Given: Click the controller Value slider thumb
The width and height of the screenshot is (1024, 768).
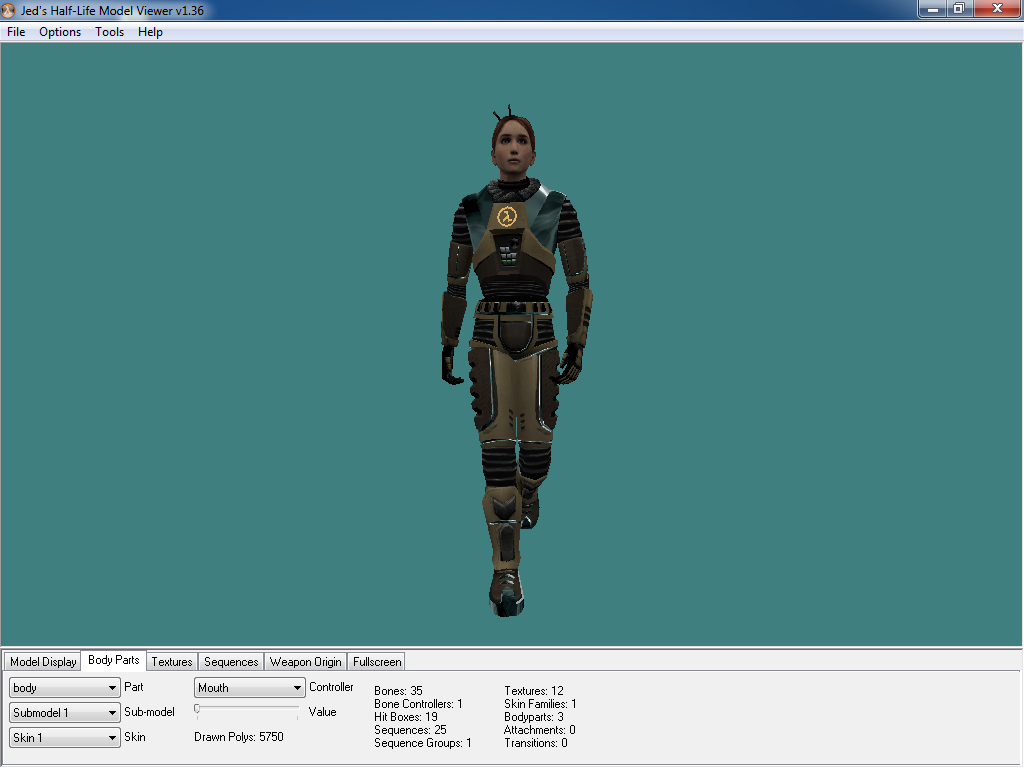Looking at the screenshot, I should pyautogui.click(x=197, y=709).
